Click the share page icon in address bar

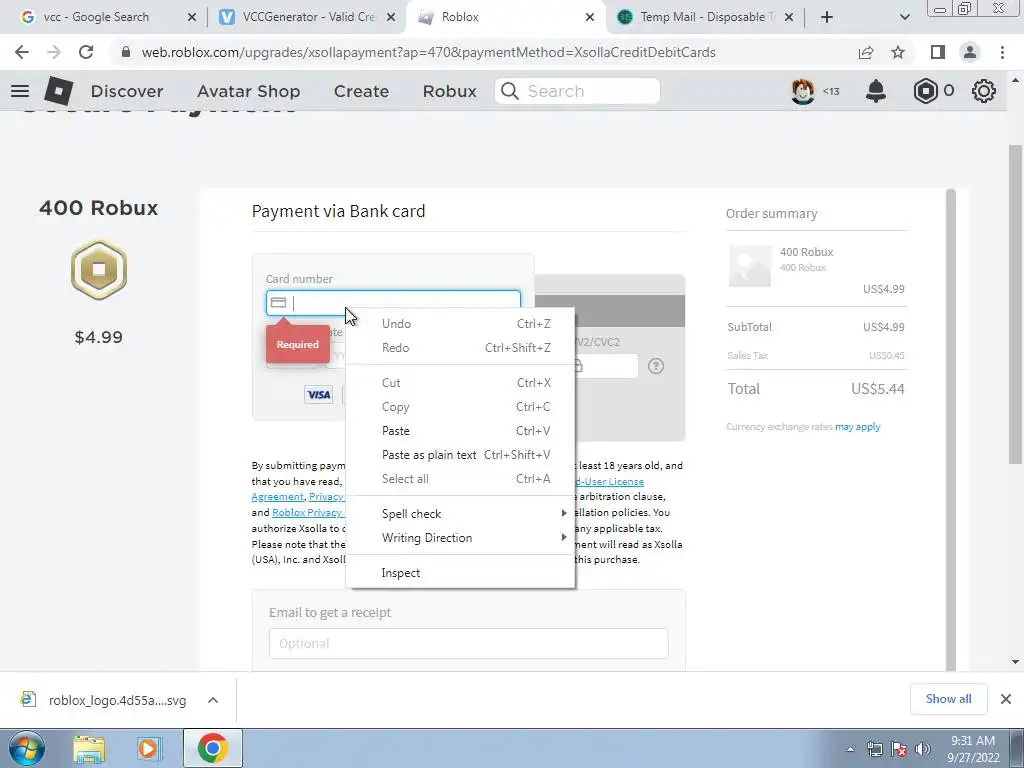pyautogui.click(x=866, y=52)
